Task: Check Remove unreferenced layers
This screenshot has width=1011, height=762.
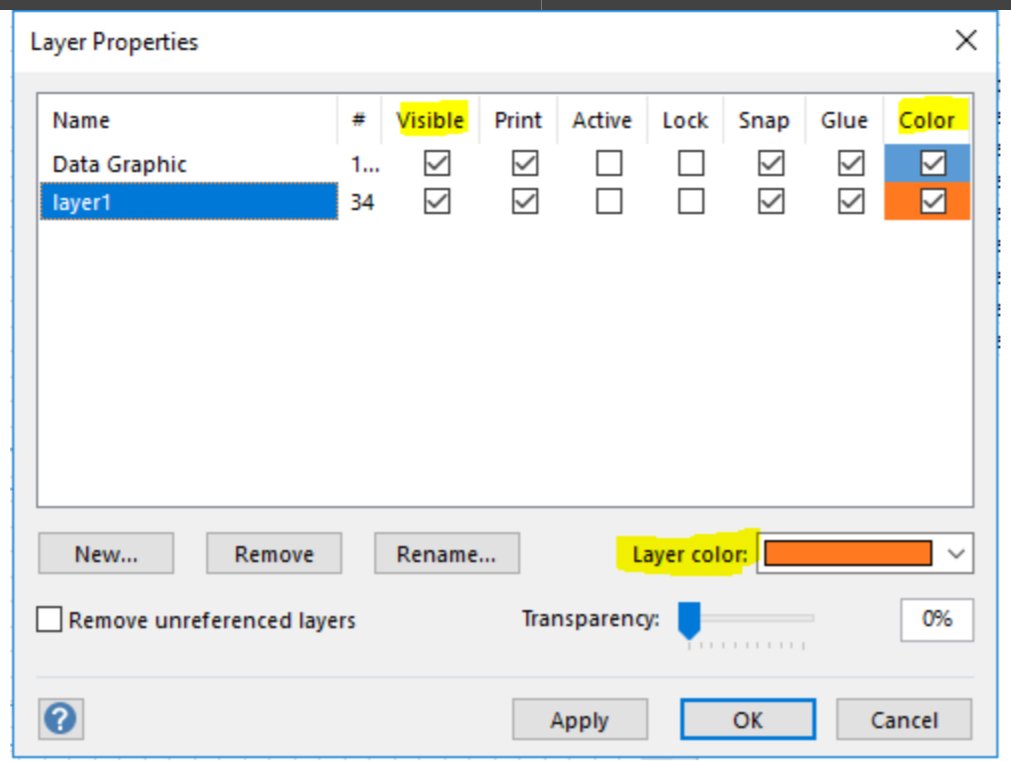Action: [49, 620]
